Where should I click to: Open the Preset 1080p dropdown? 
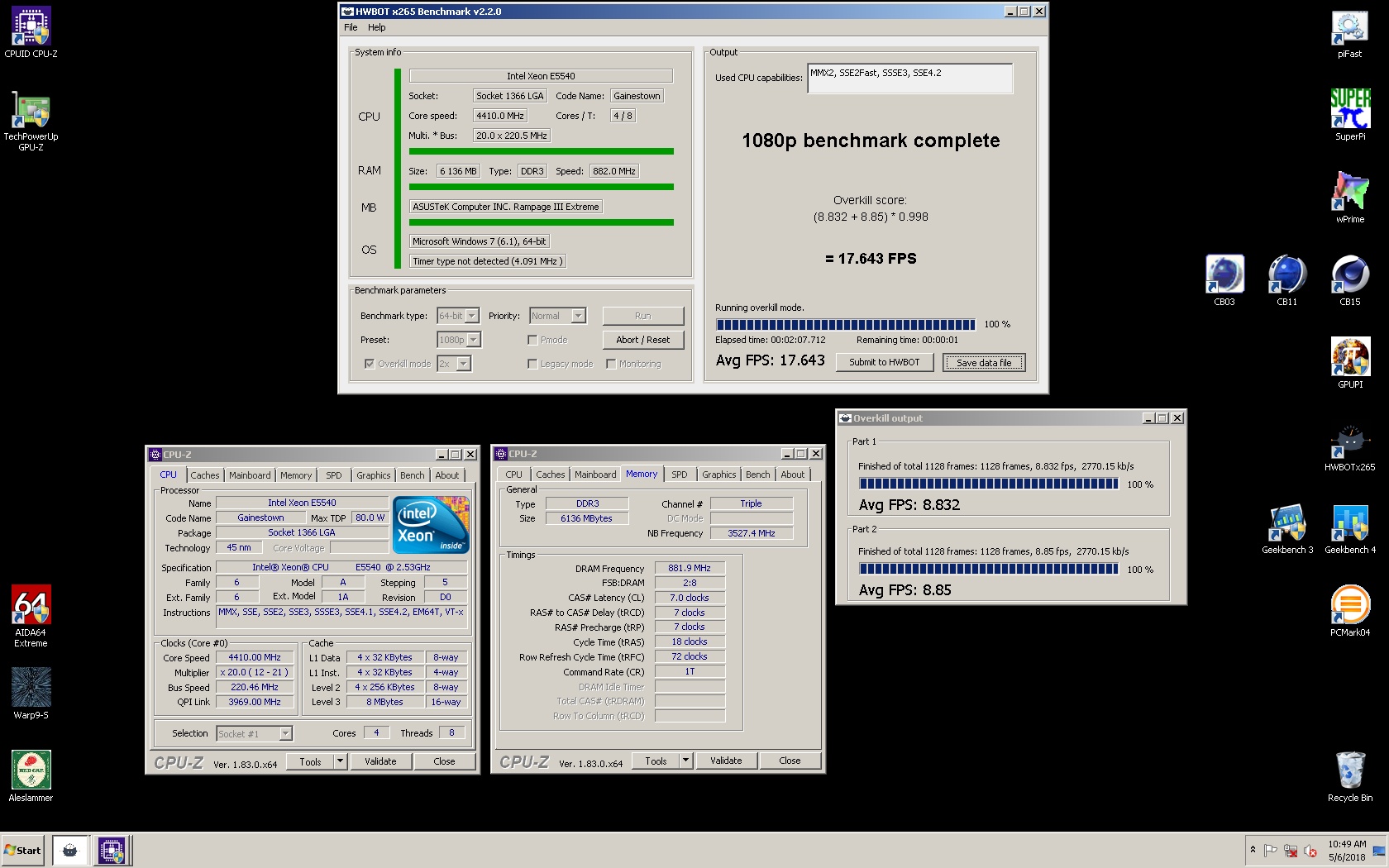click(459, 340)
